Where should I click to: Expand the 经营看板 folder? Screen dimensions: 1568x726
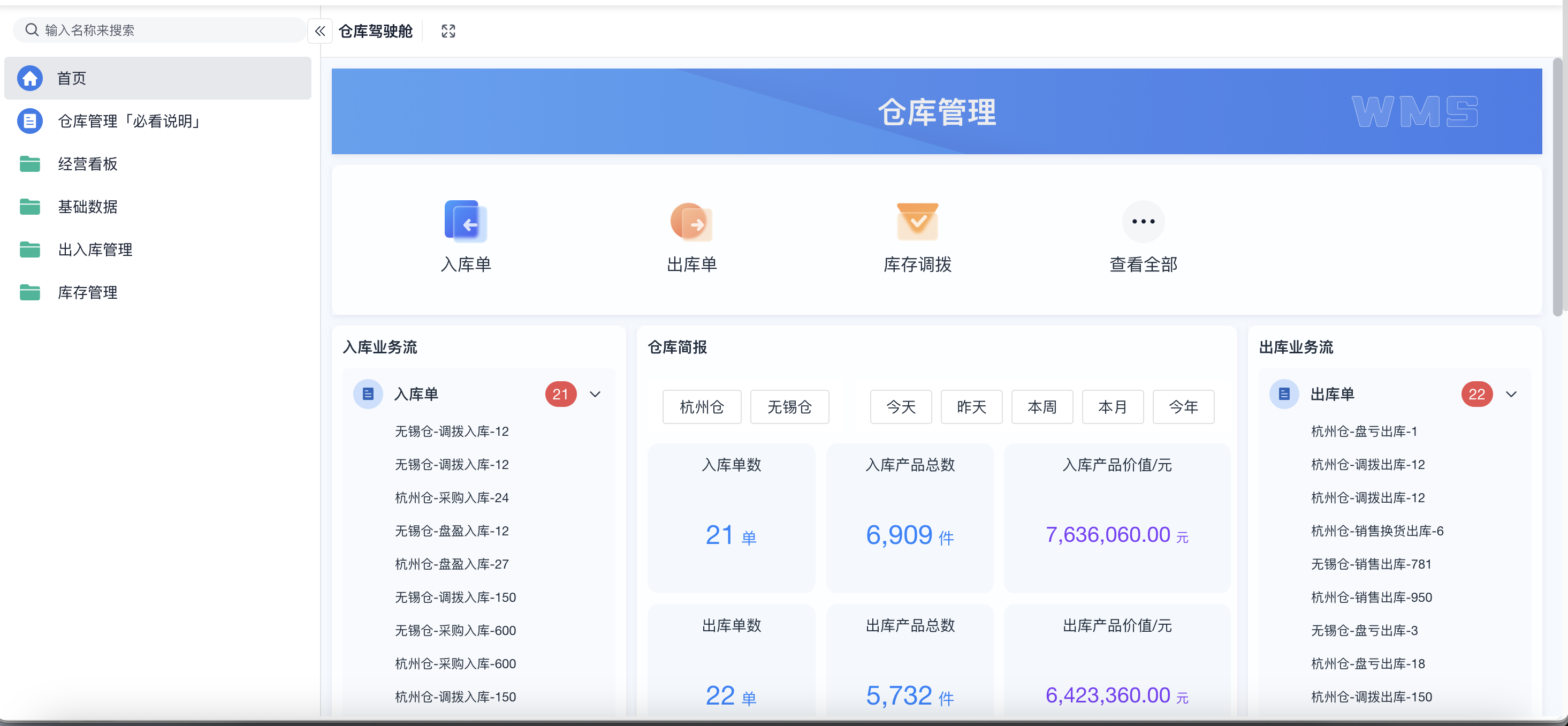pos(158,164)
